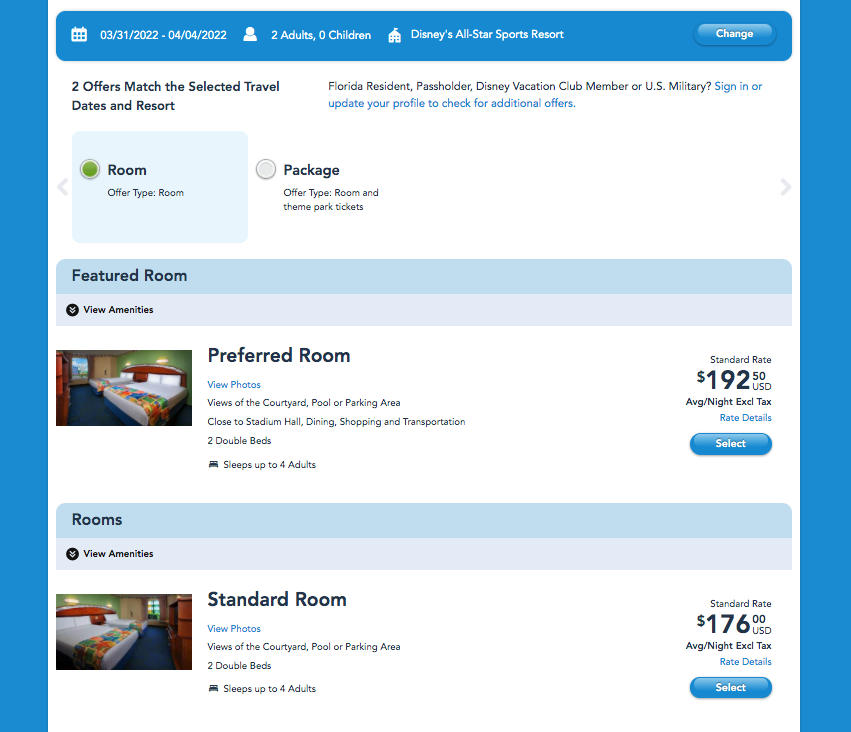Open View Photos for Preferred Room
The image size is (851, 732).
tap(234, 385)
